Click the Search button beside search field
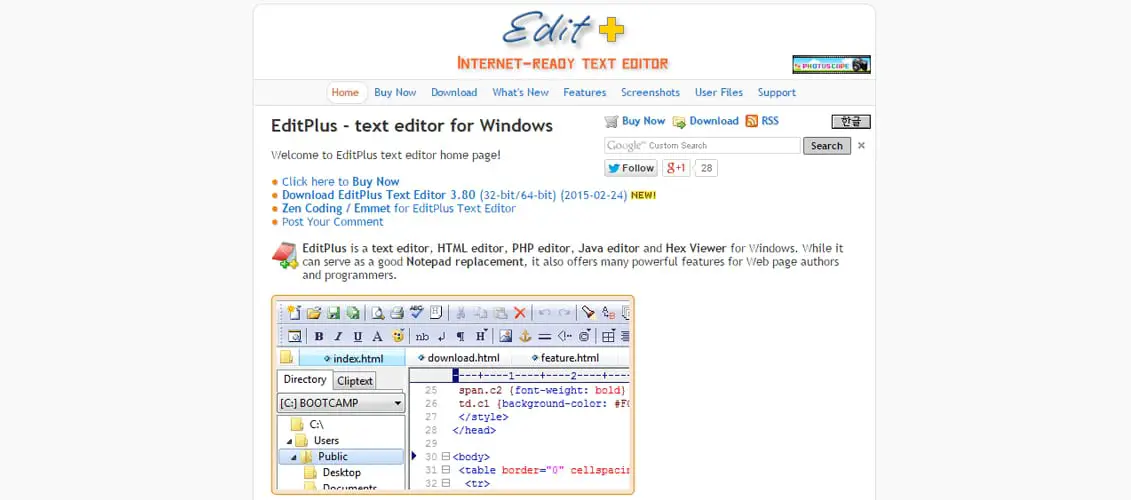This screenshot has width=1131, height=500. pyautogui.click(x=827, y=146)
